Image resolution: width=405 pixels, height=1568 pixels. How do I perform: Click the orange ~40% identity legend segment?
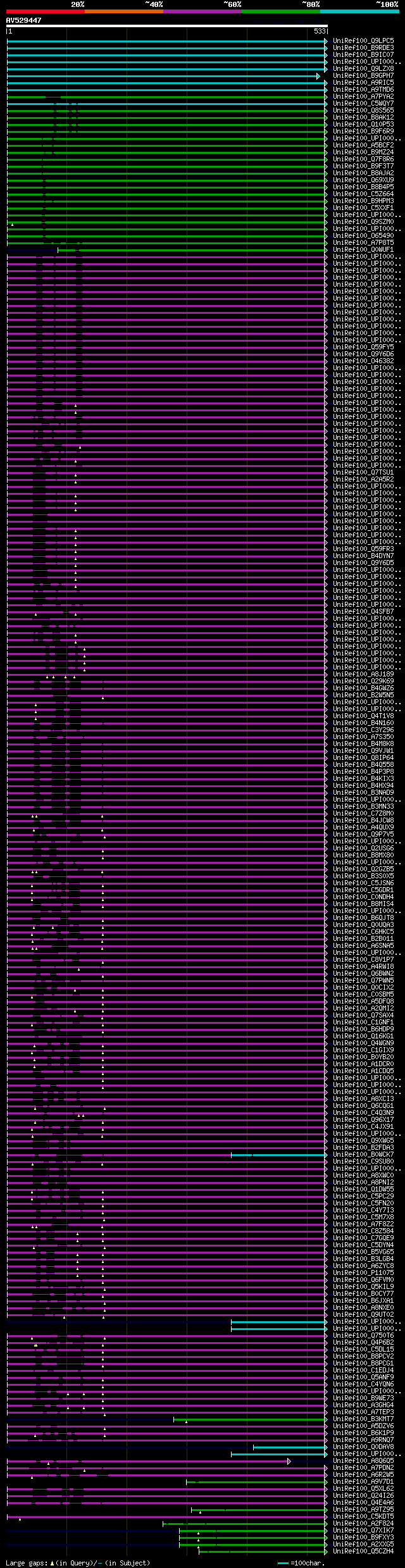coord(124,11)
